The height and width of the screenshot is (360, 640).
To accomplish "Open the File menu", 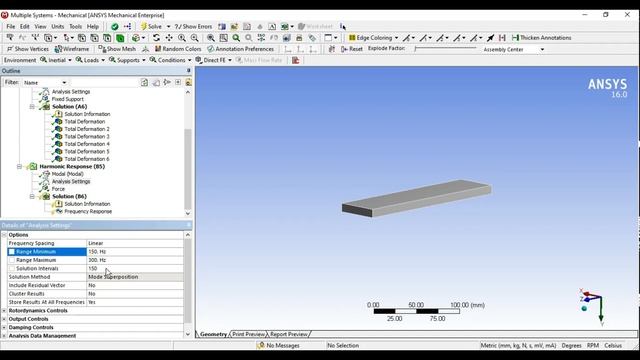I will pyautogui.click(x=11, y=27).
